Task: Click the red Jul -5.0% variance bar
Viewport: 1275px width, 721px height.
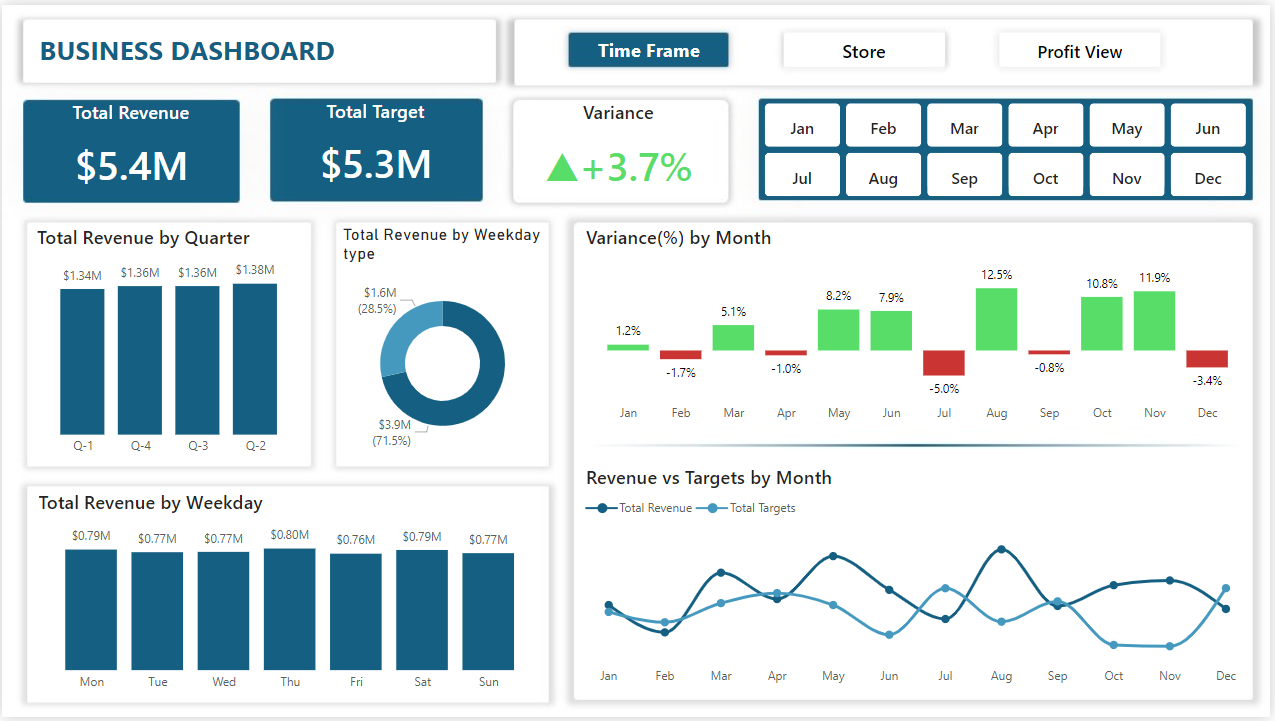Action: [943, 362]
